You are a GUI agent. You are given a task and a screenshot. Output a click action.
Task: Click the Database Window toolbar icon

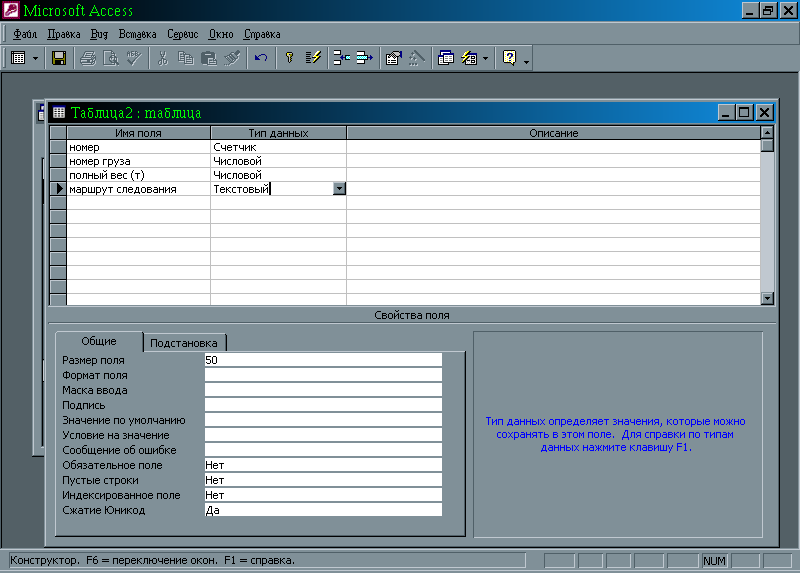[x=446, y=58]
